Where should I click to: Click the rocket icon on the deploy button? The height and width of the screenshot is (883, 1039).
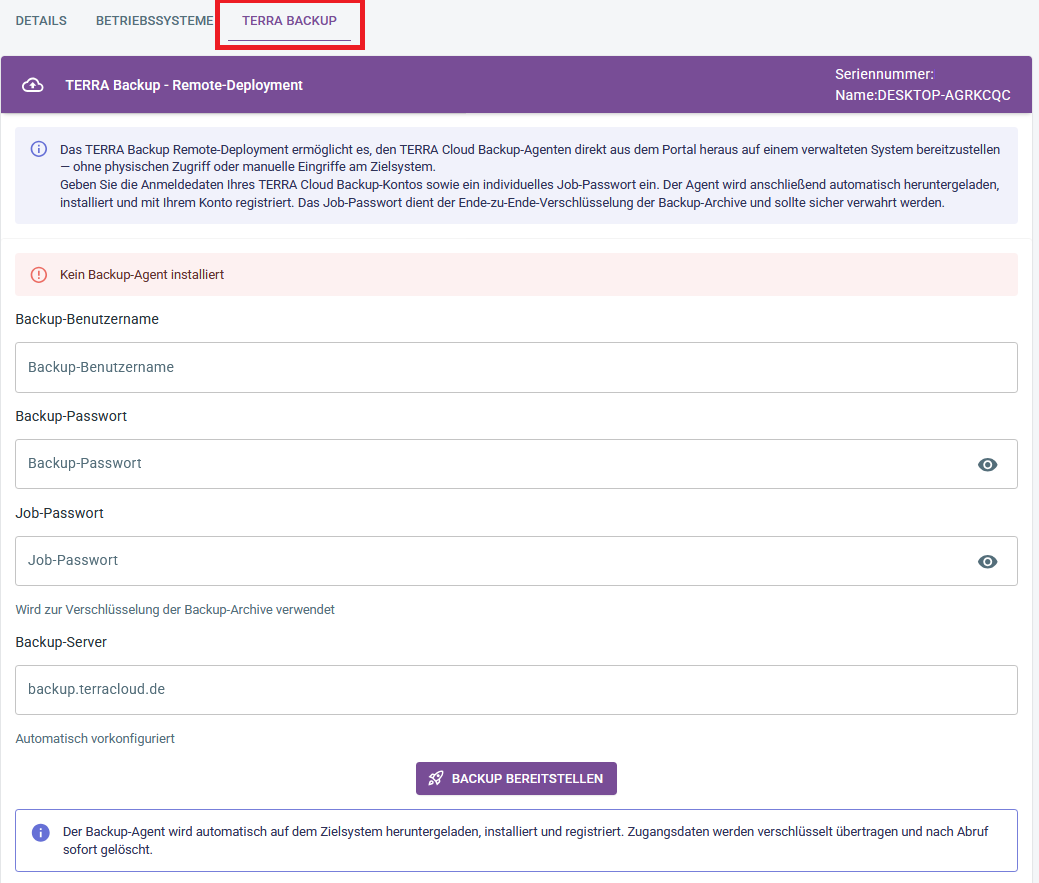(x=436, y=778)
